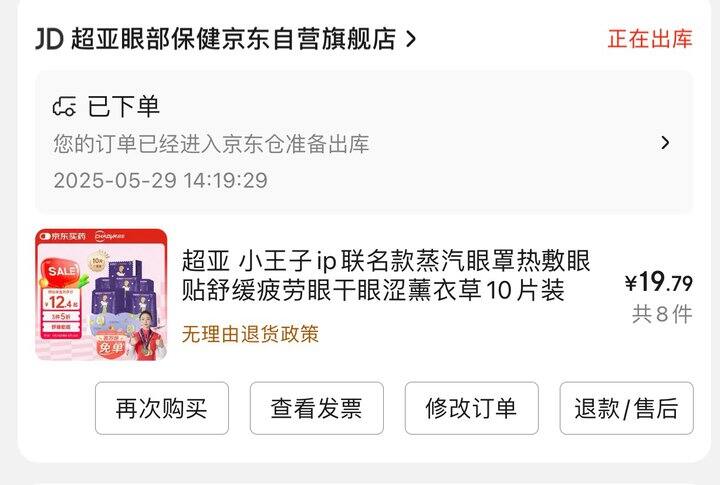
Task: Open the 超亚 小王子ip联名款蒸汽眼罩 product title
Action: (x=386, y=275)
